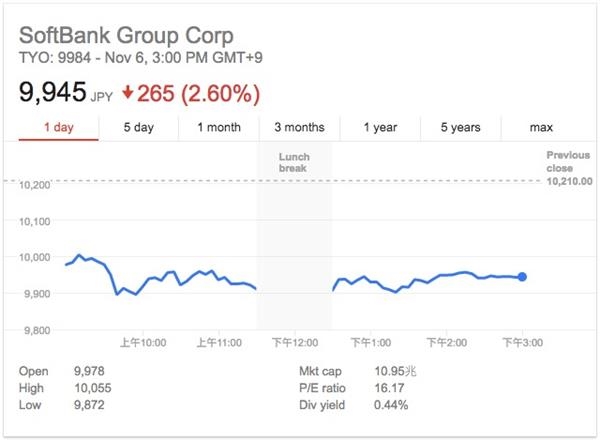
Task: Show the 3 months chart range
Action: coord(299,127)
